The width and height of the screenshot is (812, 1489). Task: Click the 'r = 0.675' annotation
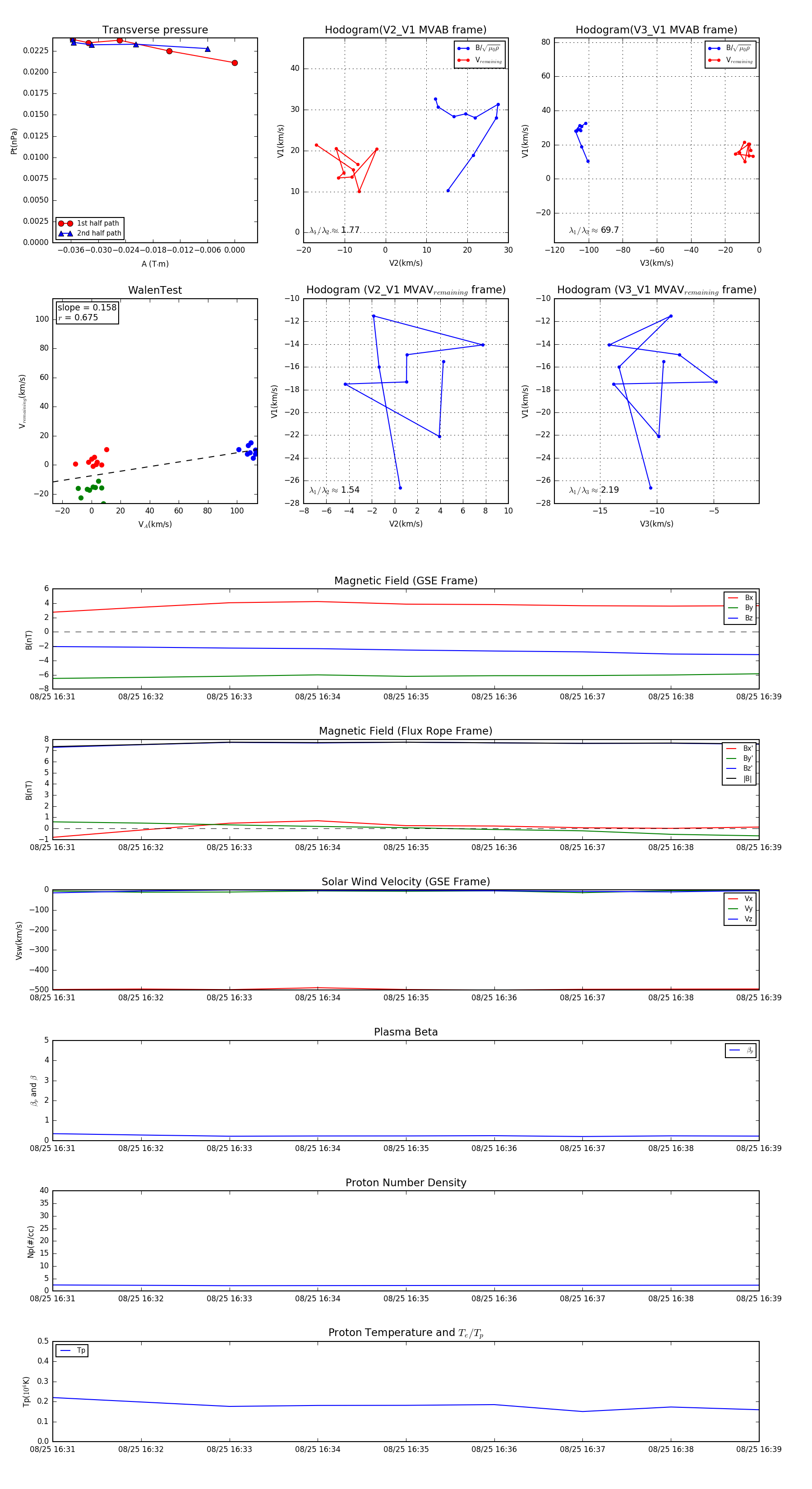point(78,317)
